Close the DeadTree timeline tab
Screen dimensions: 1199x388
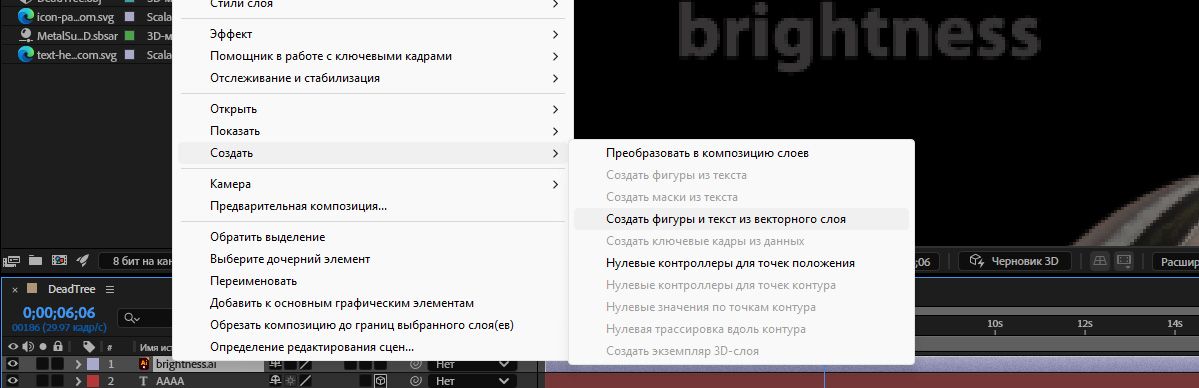(15, 289)
